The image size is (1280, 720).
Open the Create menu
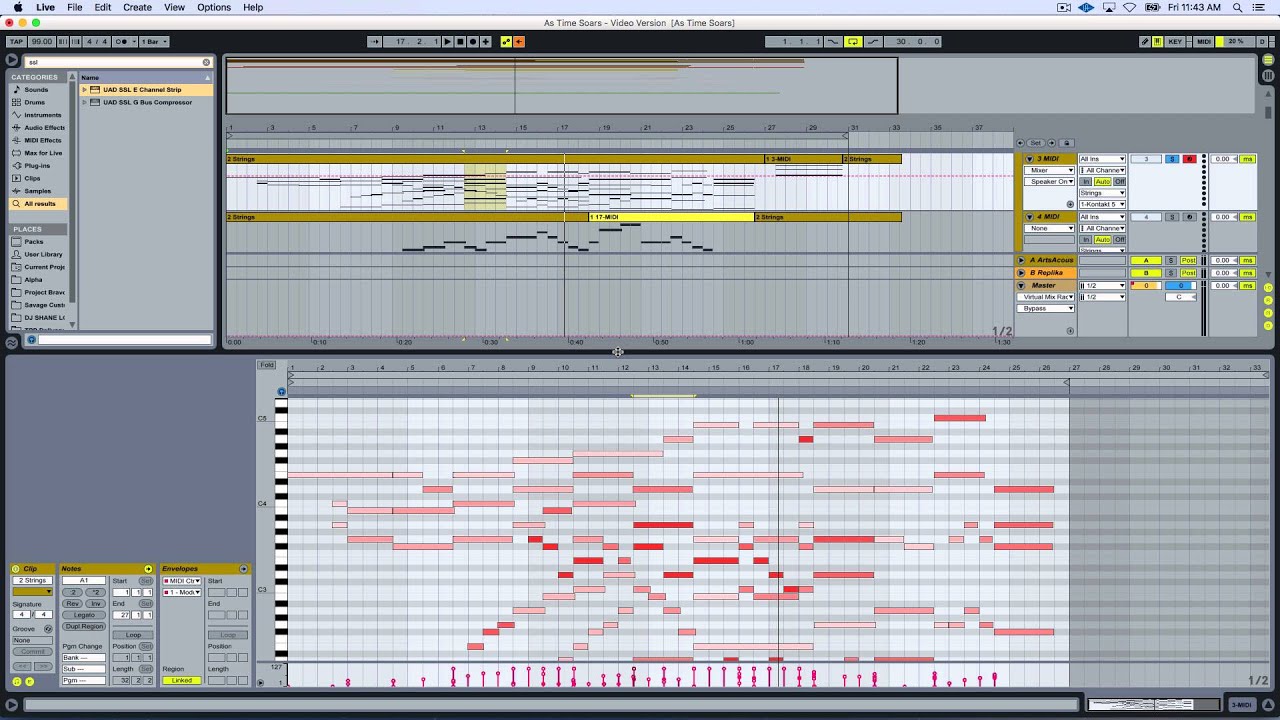(137, 7)
